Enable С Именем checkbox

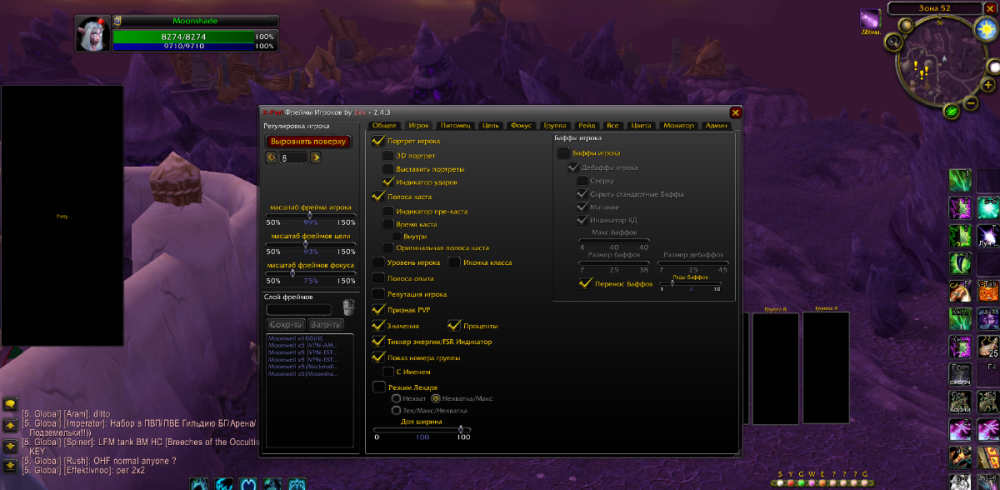(x=388, y=372)
